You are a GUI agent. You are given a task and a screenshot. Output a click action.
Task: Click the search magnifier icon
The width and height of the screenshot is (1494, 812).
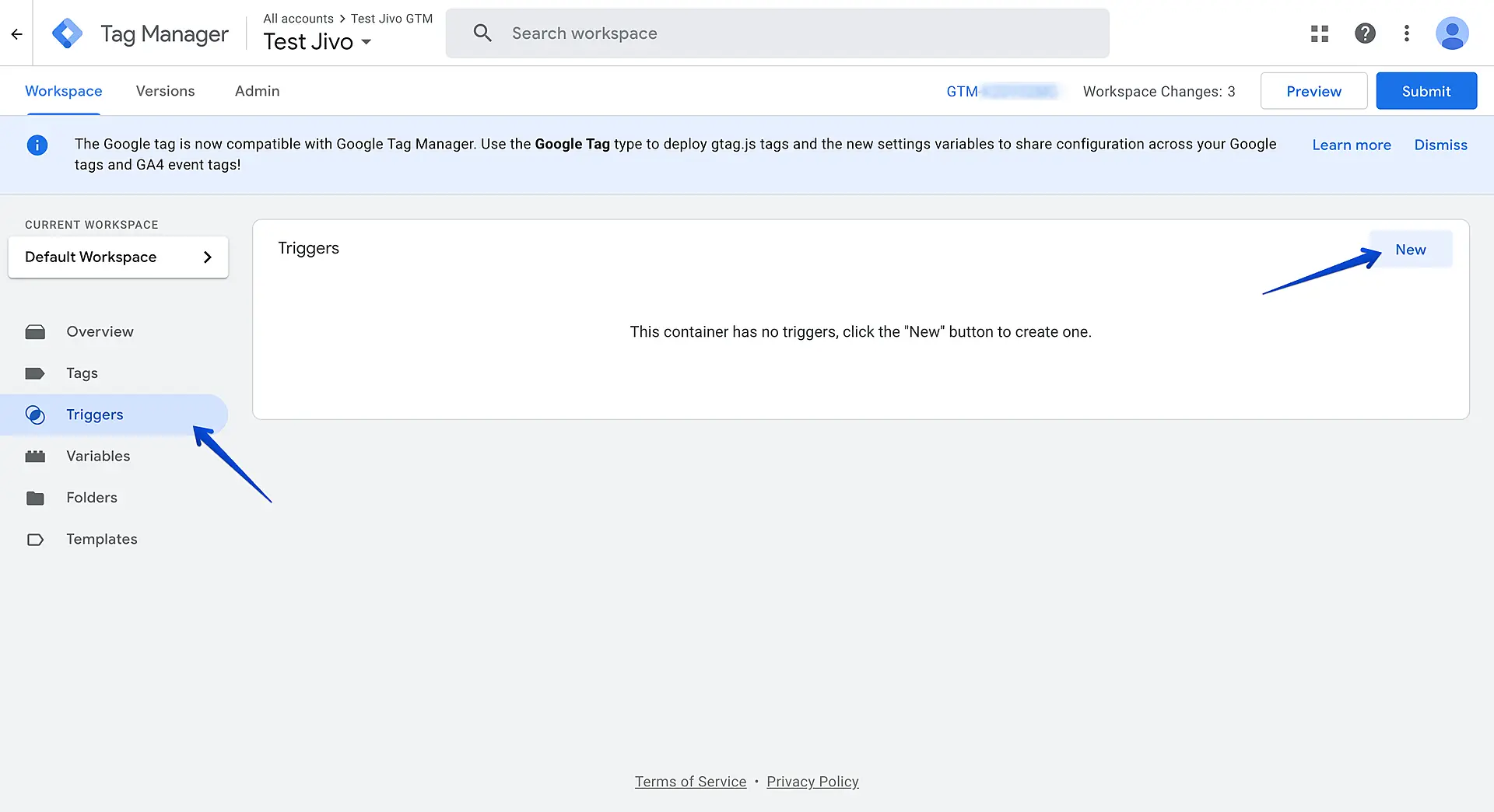coord(482,33)
